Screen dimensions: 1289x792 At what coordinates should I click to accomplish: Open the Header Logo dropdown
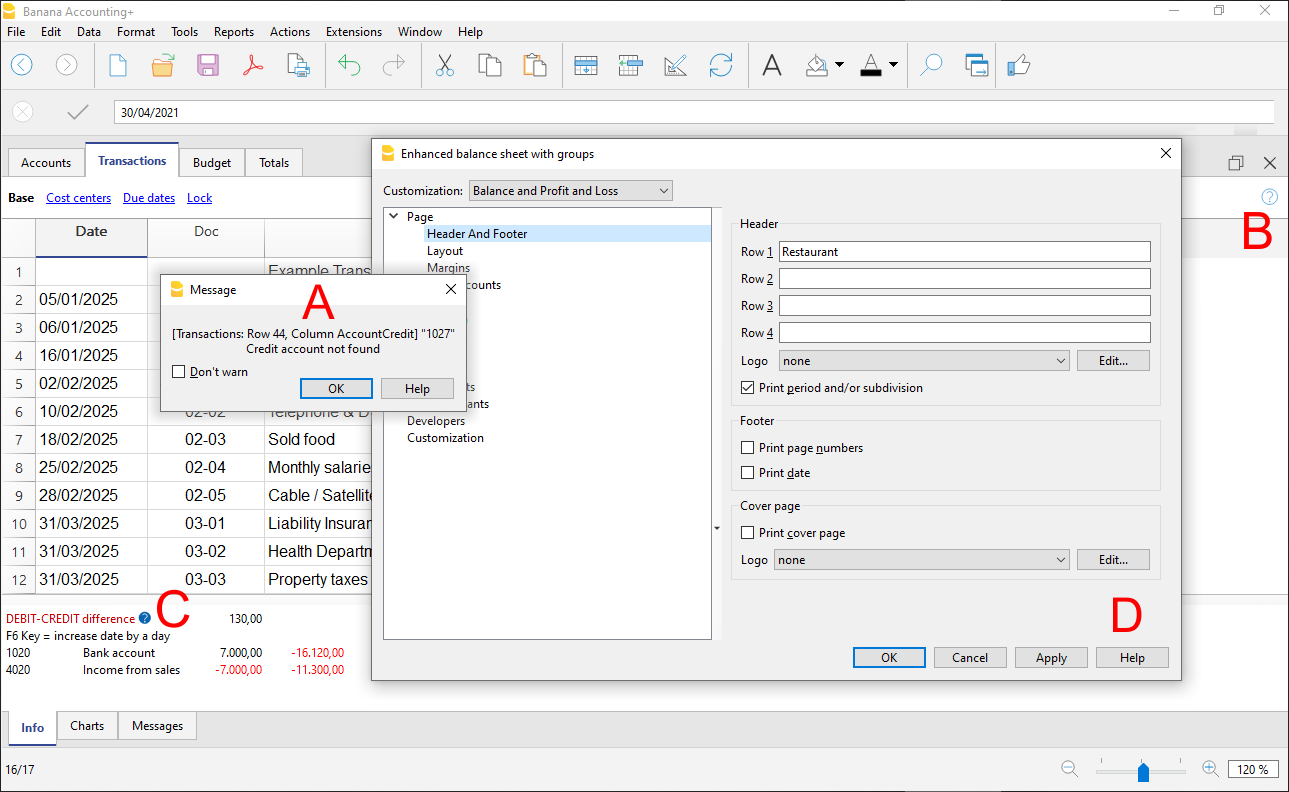[924, 360]
